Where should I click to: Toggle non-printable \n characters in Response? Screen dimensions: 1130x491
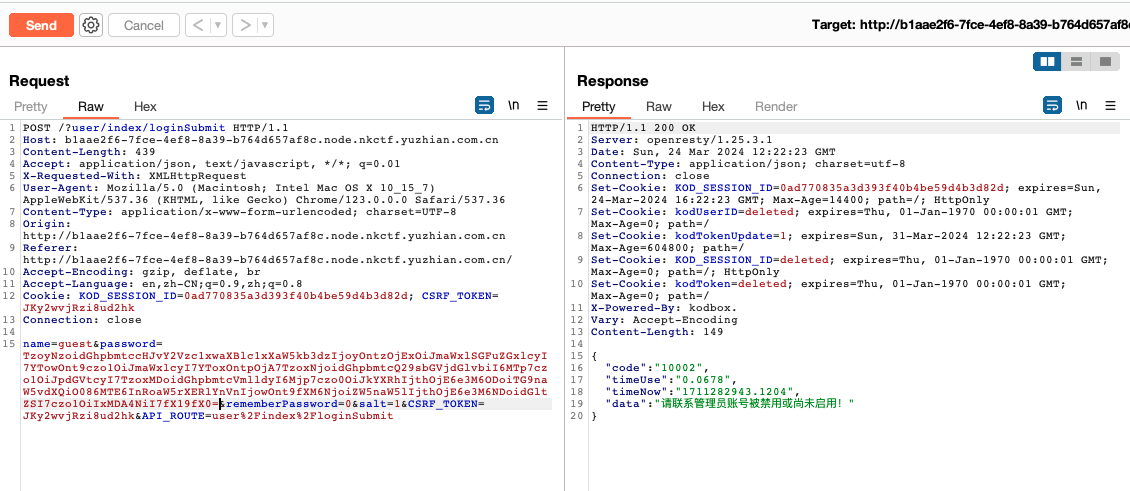pyautogui.click(x=1082, y=105)
